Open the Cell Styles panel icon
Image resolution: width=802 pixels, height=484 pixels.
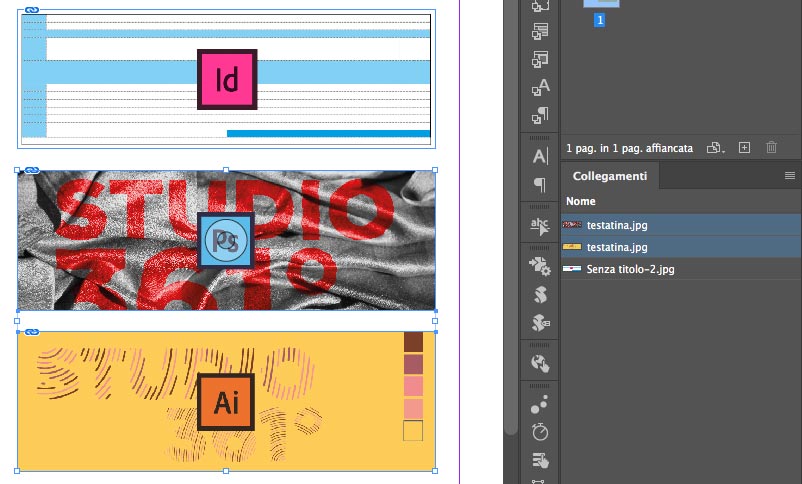click(x=540, y=59)
